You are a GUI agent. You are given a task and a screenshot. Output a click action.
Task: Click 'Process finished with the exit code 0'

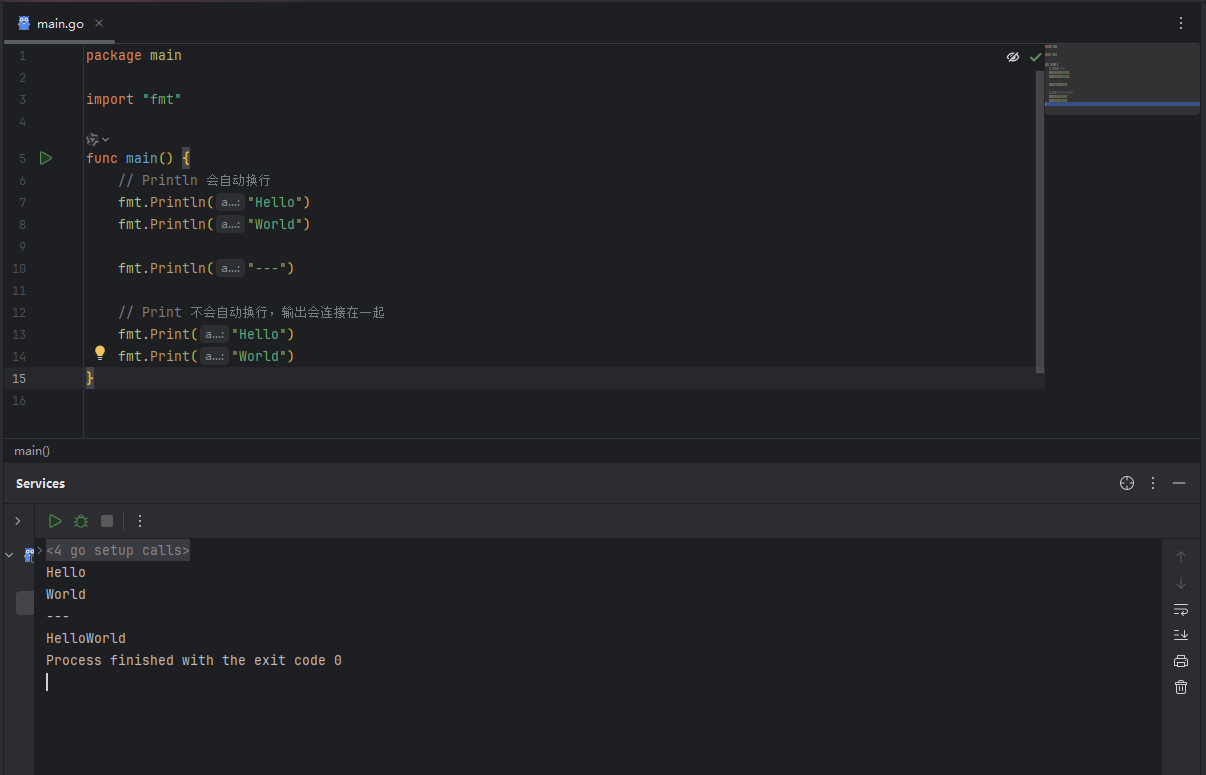pyautogui.click(x=194, y=660)
